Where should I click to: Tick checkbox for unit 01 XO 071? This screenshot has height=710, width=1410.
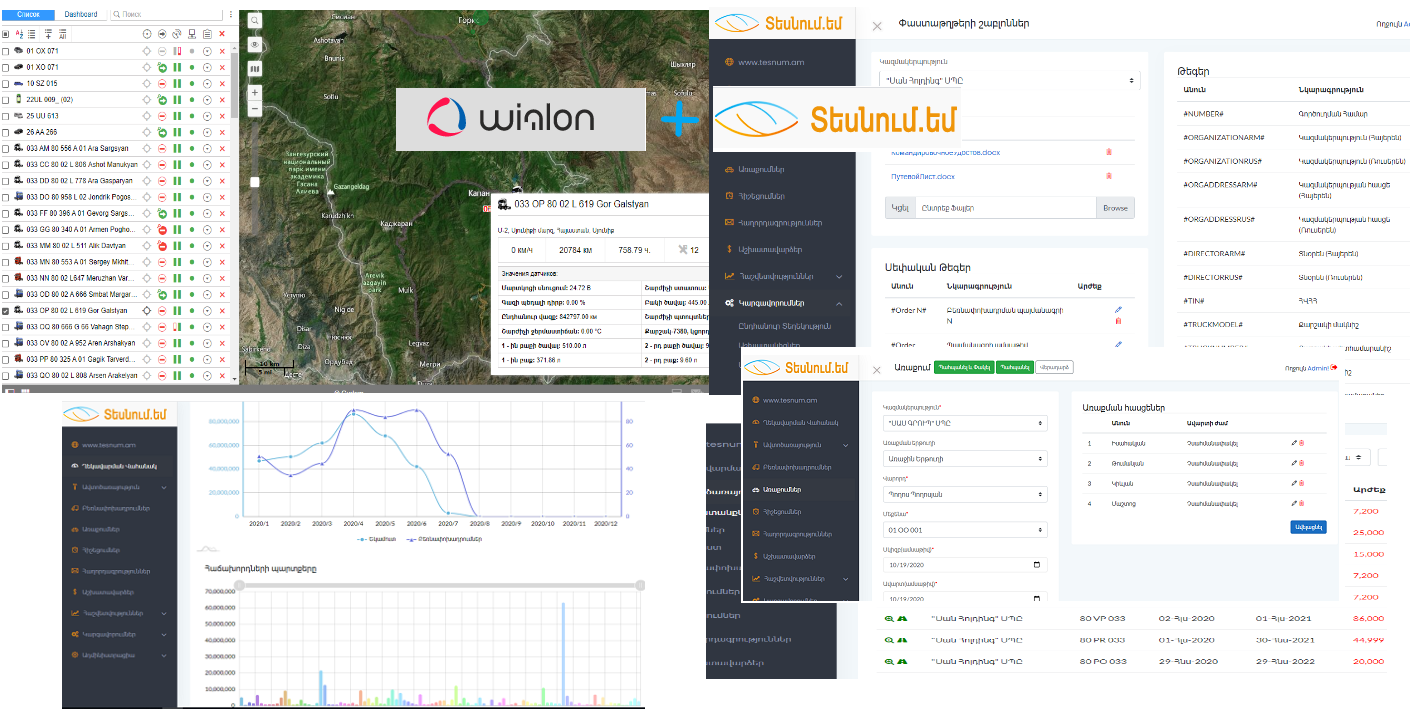(6, 67)
